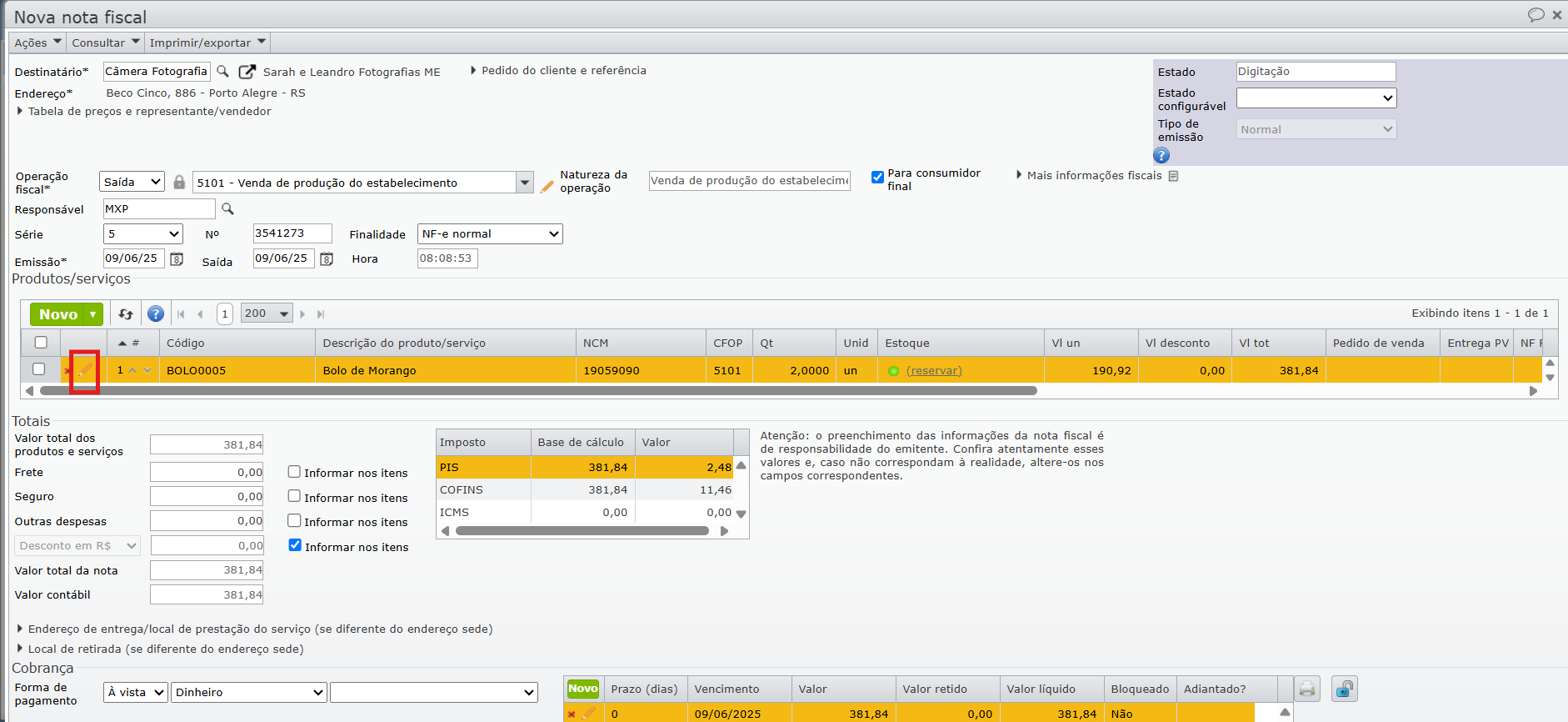Click horizontal scrollbar of taxes table

[582, 530]
